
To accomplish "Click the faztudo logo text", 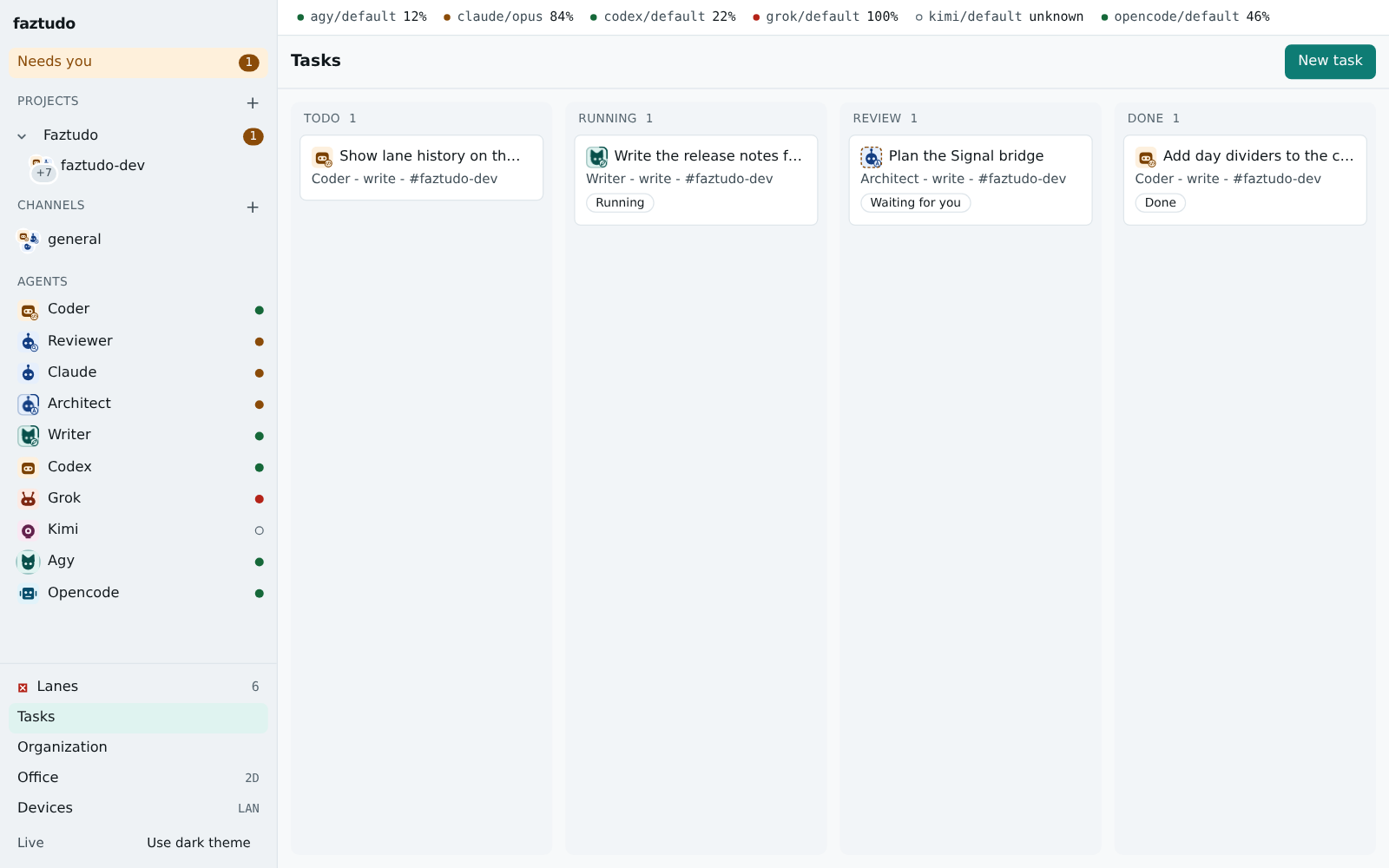I will pos(44,23).
